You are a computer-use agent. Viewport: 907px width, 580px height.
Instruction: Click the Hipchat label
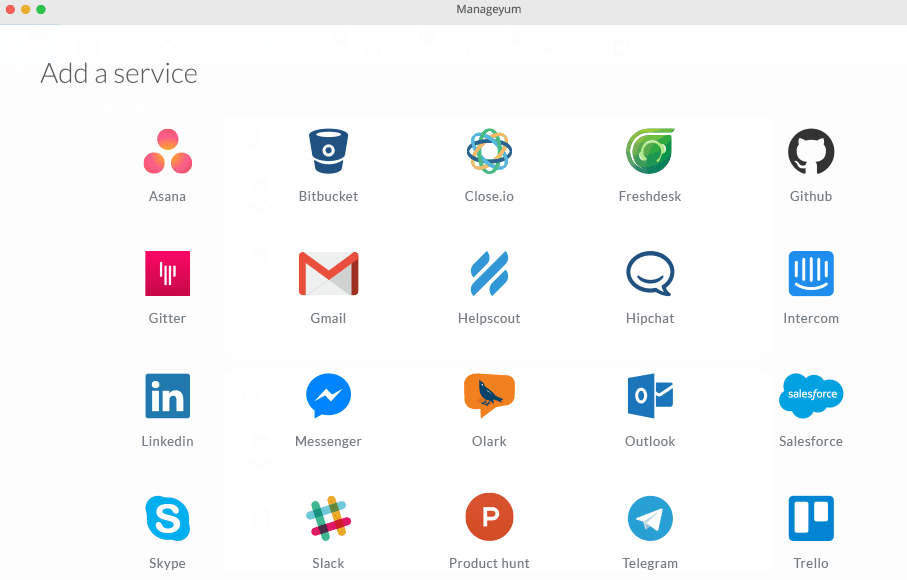coord(650,319)
